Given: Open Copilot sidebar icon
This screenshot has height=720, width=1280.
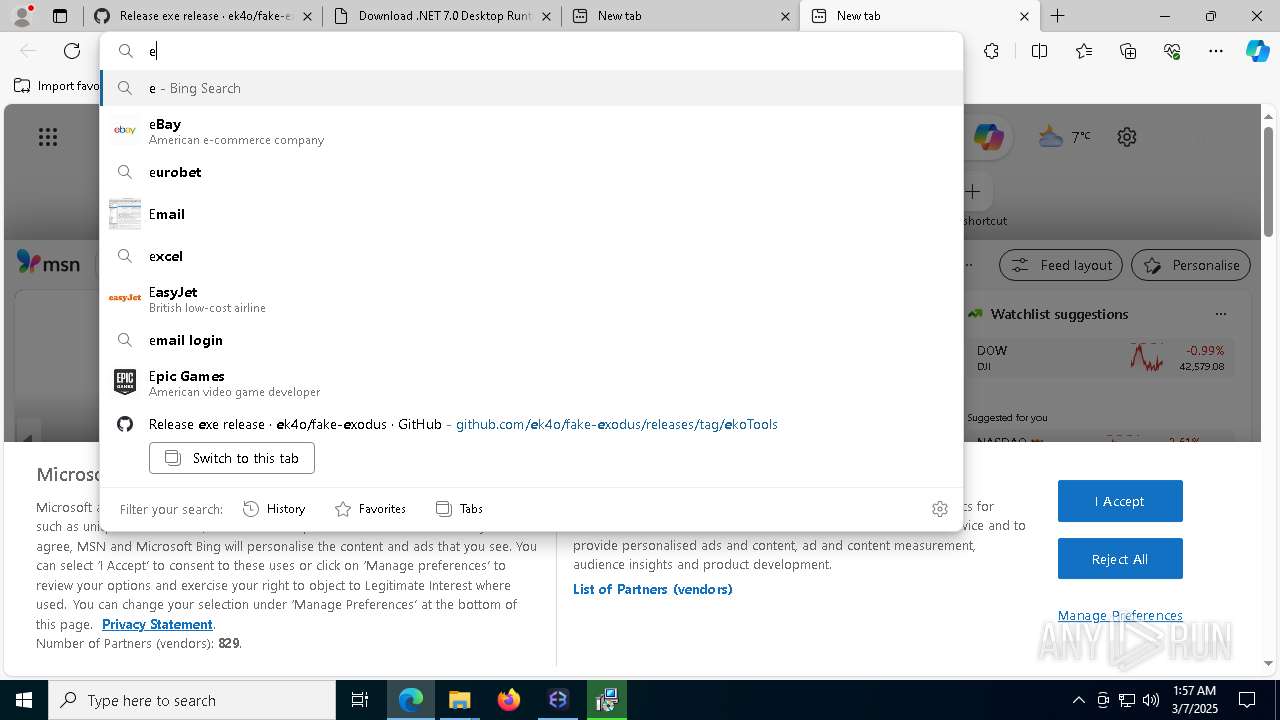Looking at the screenshot, I should point(1257,51).
